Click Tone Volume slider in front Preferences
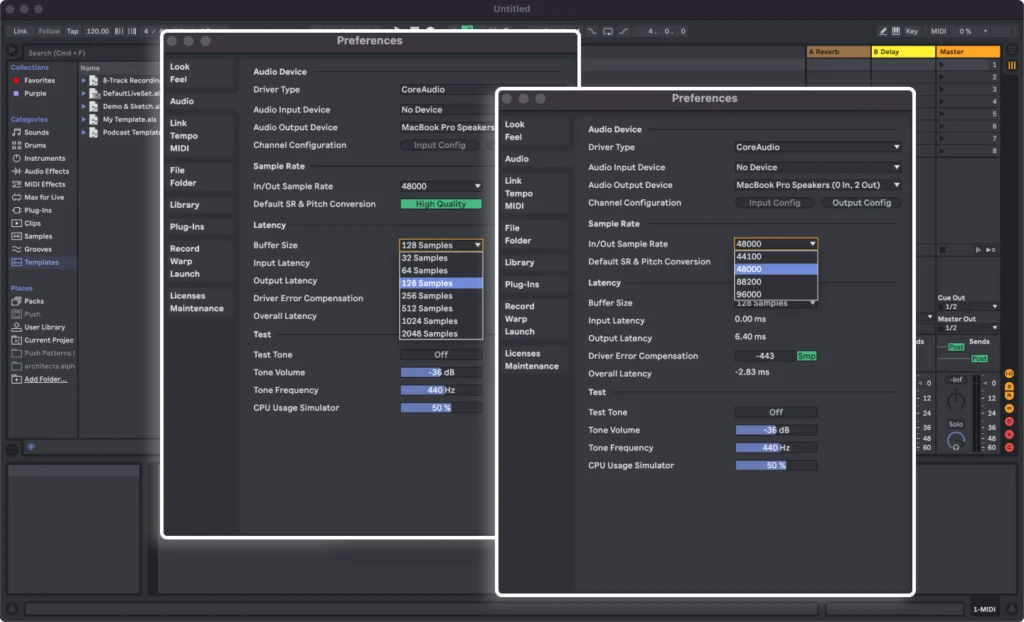Screen dimensions: 1024x622 click(x=776, y=430)
